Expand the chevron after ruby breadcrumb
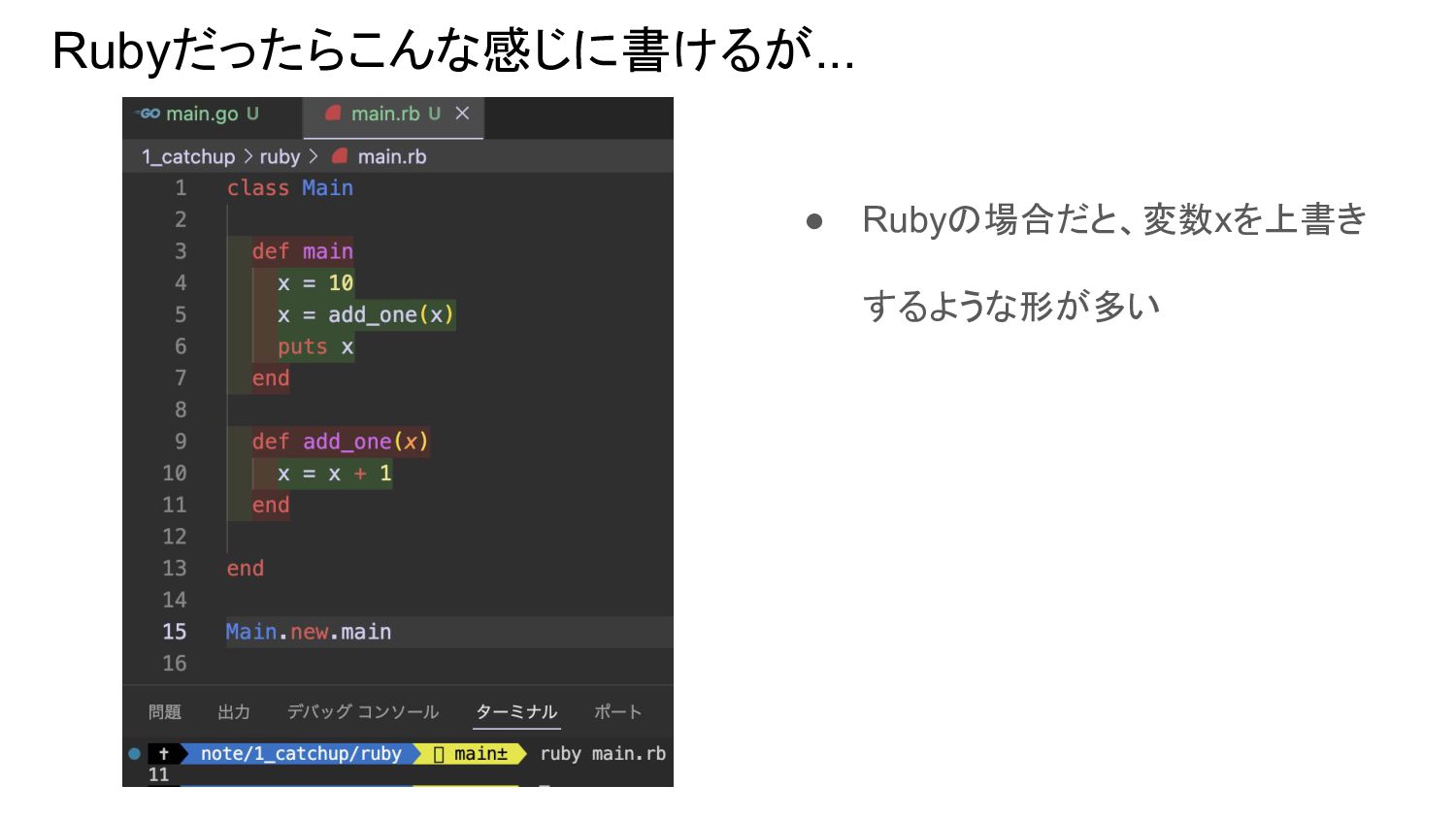Image resolution: width=1456 pixels, height=819 pixels. click(x=314, y=156)
